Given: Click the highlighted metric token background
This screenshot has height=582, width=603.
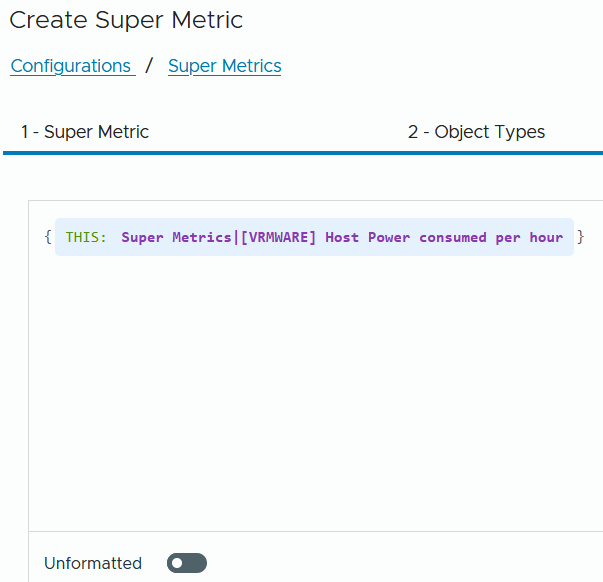Looking at the screenshot, I should 314,237.
